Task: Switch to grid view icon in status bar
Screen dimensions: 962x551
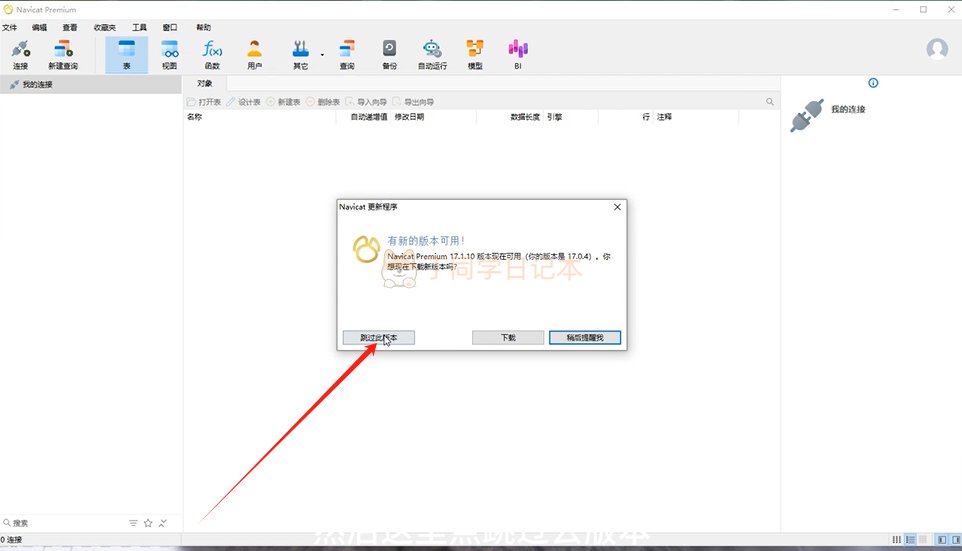Action: pyautogui.click(x=923, y=539)
